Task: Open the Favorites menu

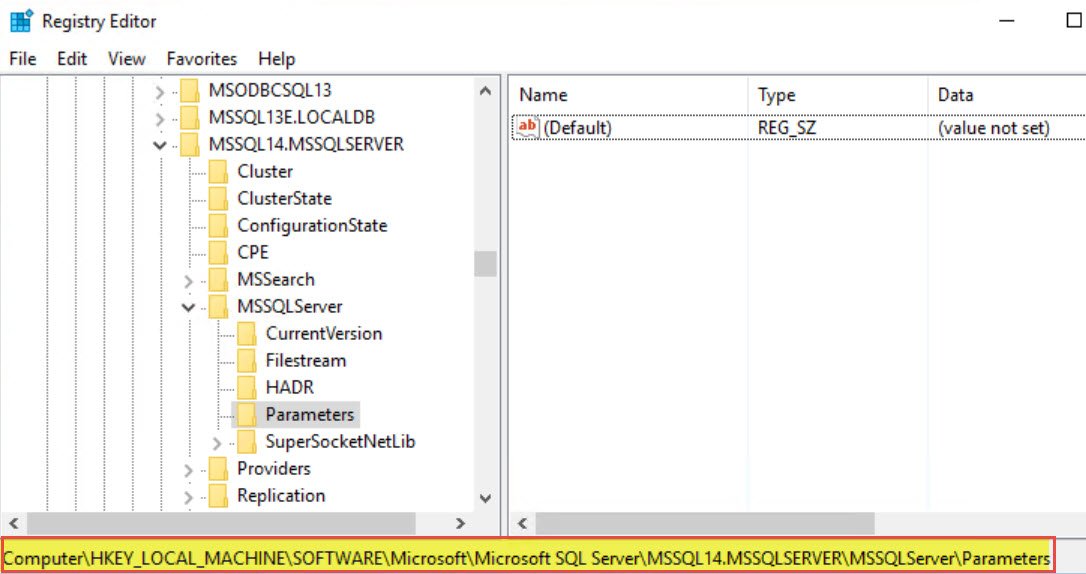Action: pyautogui.click(x=202, y=59)
